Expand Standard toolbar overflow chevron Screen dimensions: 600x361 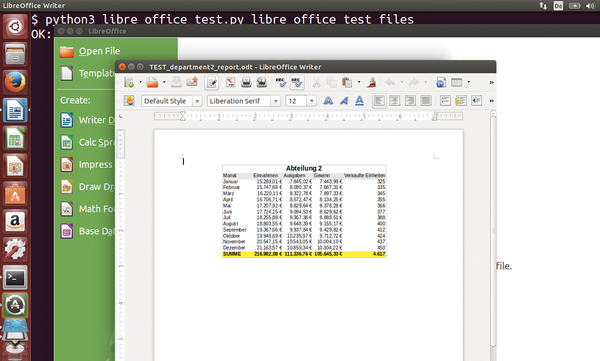pyautogui.click(x=491, y=82)
